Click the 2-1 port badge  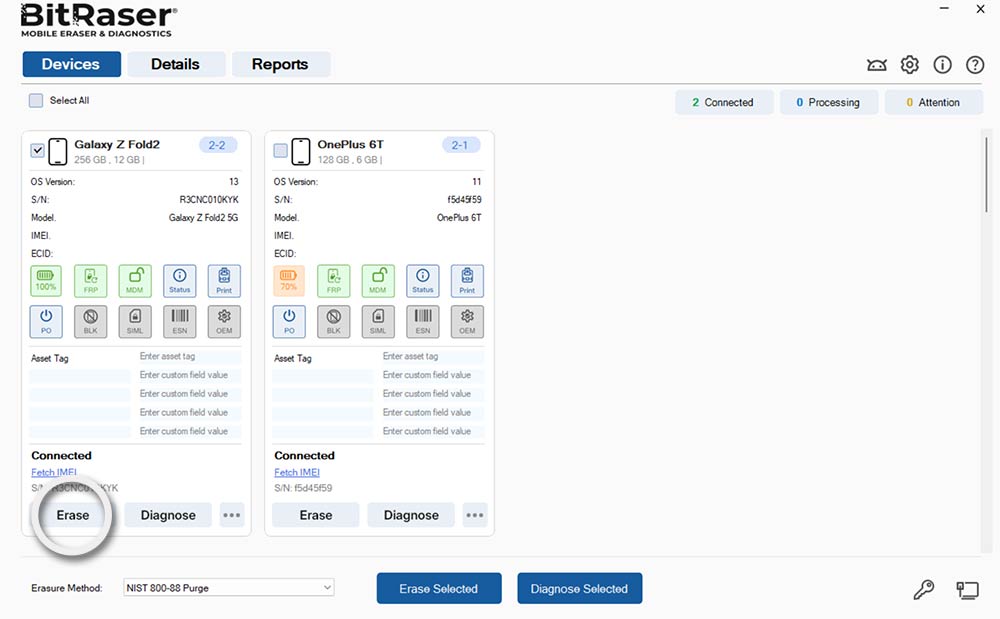[x=460, y=145]
